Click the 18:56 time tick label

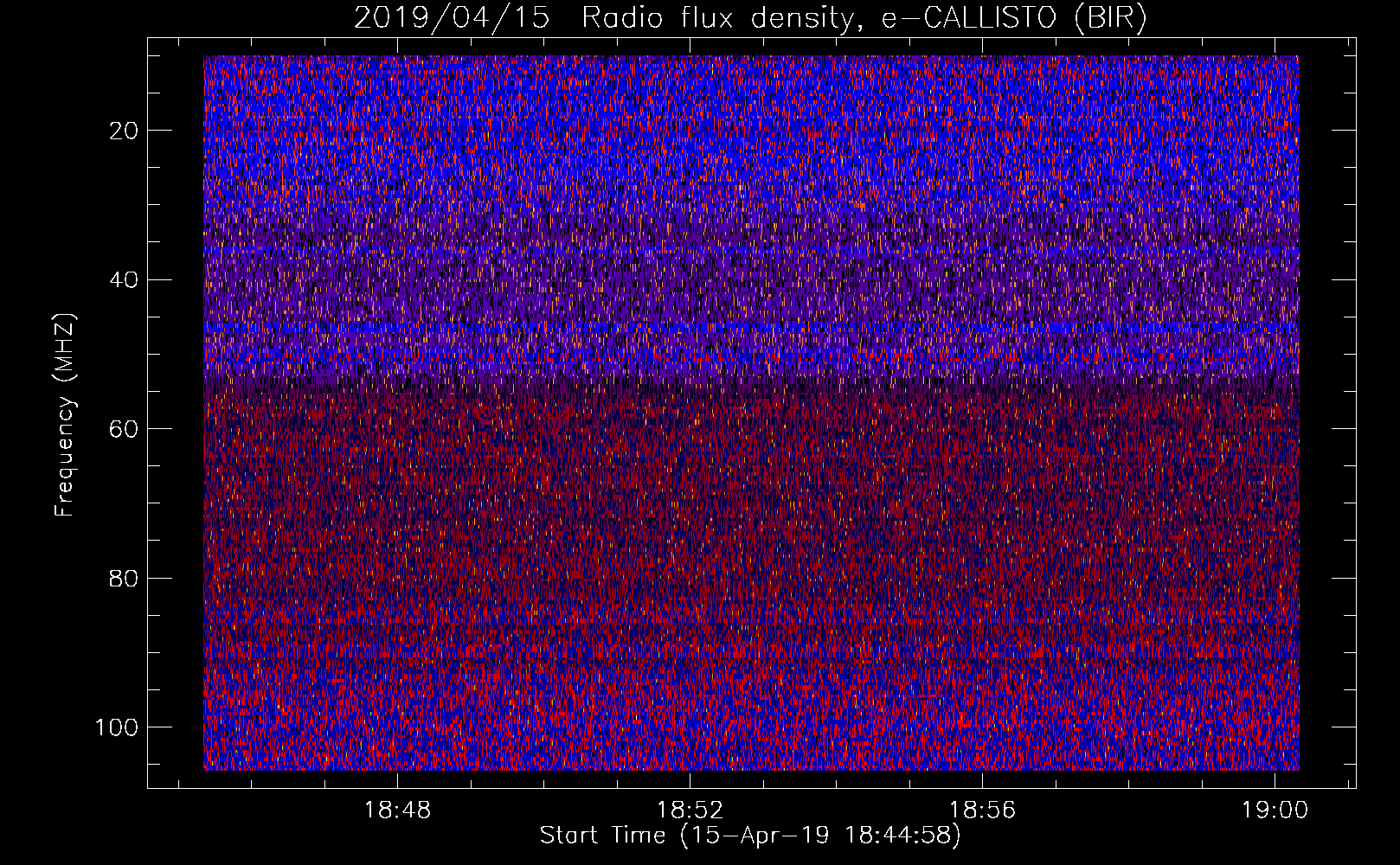point(982,811)
